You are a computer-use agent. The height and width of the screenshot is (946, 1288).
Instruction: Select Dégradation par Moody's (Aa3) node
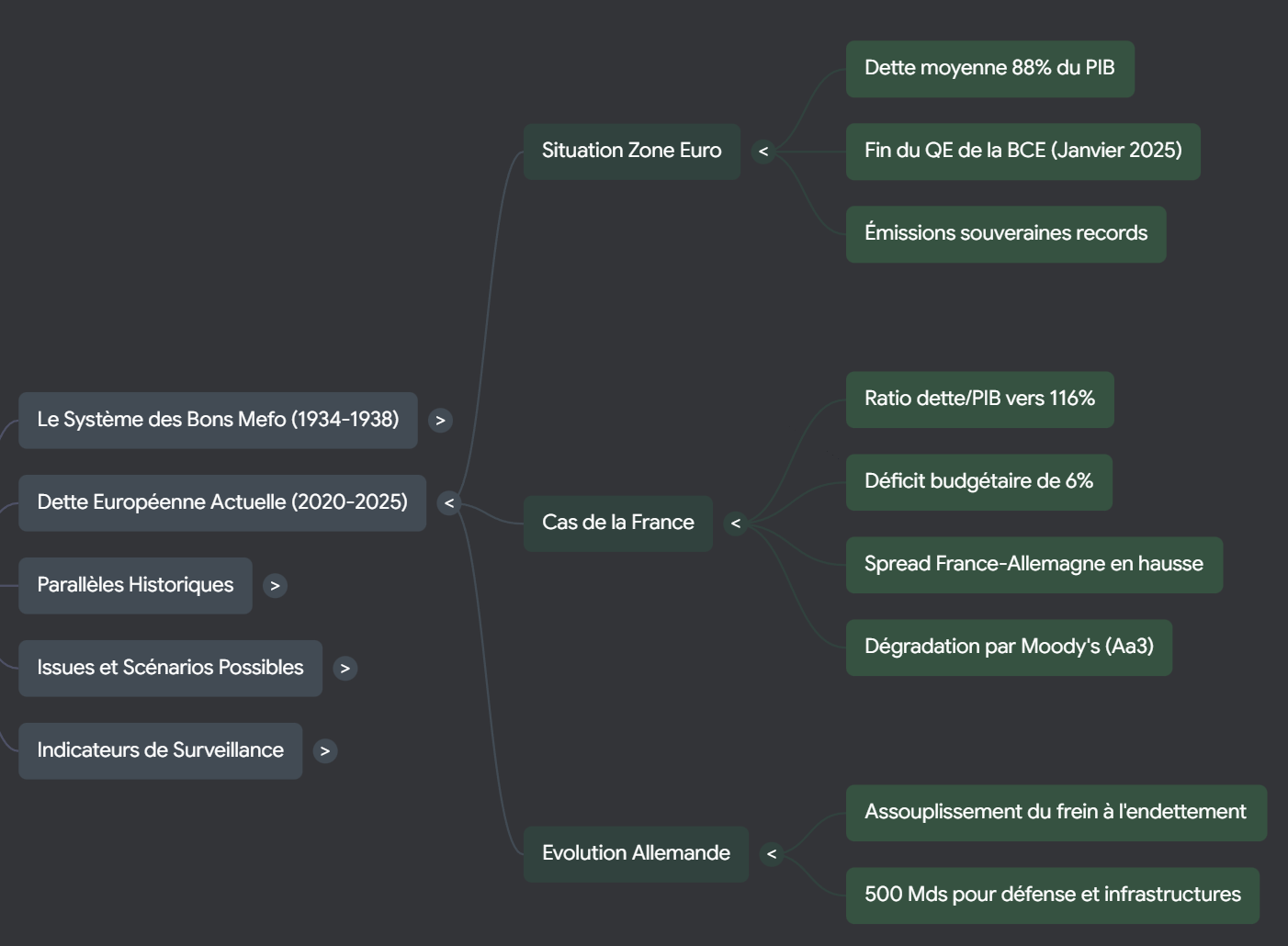[1009, 648]
